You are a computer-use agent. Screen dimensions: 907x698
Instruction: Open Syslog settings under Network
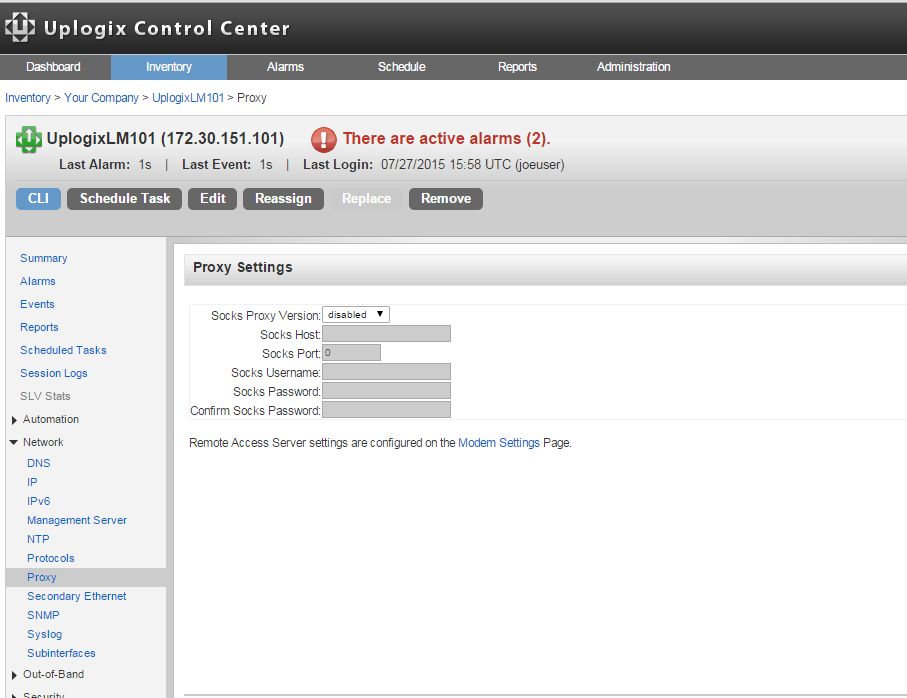(45, 635)
